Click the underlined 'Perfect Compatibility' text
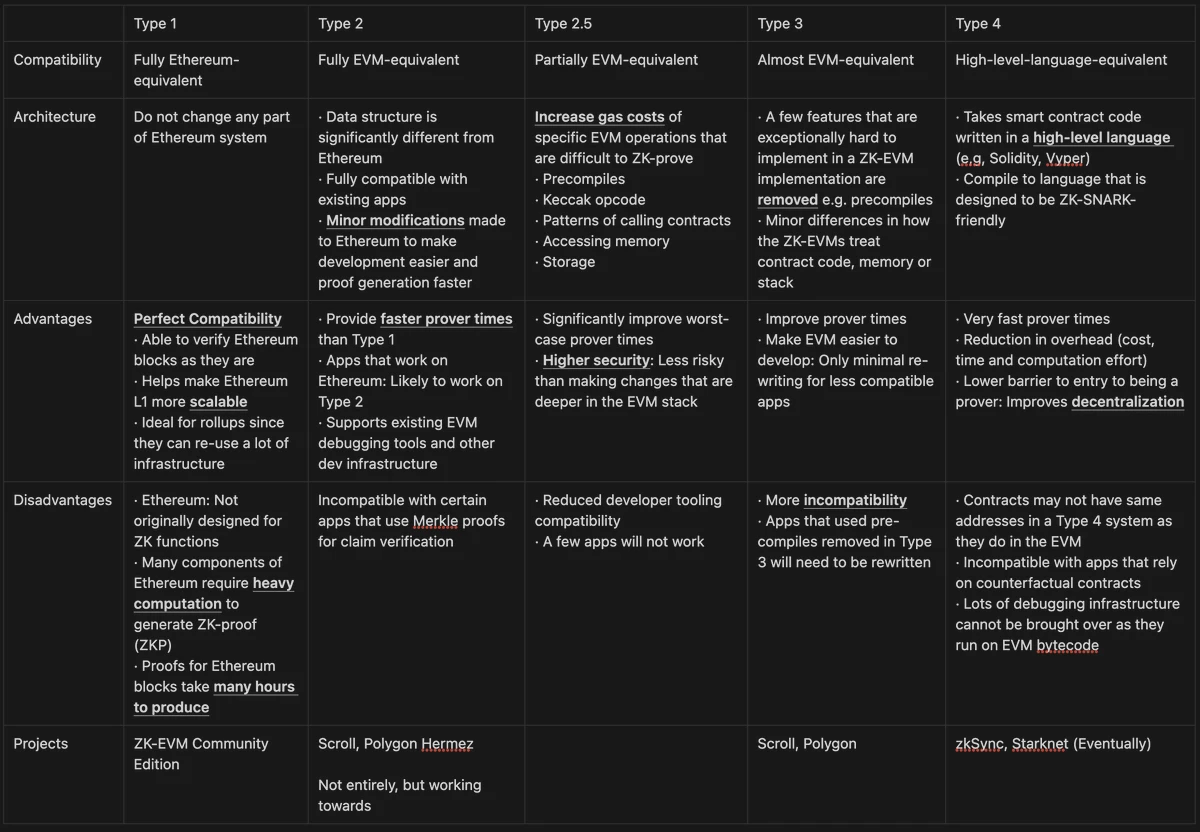The width and height of the screenshot is (1200, 832). 208,319
